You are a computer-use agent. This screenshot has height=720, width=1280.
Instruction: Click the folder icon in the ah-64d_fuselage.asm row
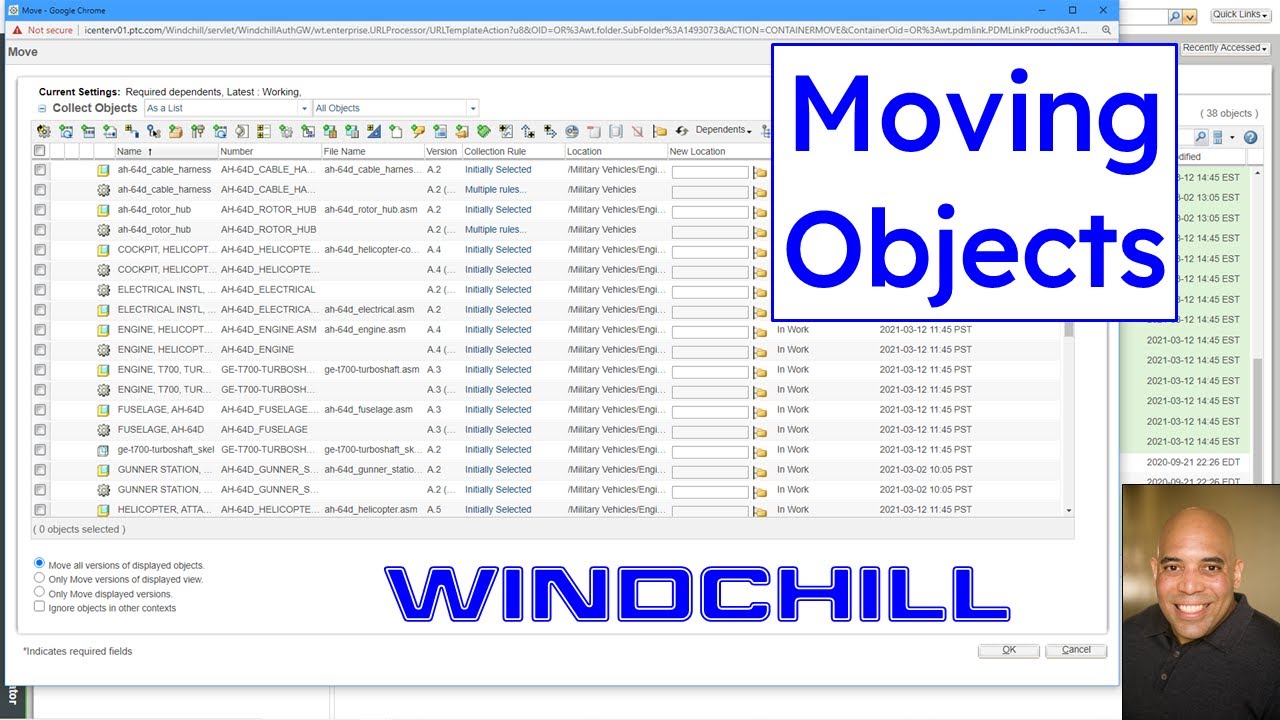[760, 412]
